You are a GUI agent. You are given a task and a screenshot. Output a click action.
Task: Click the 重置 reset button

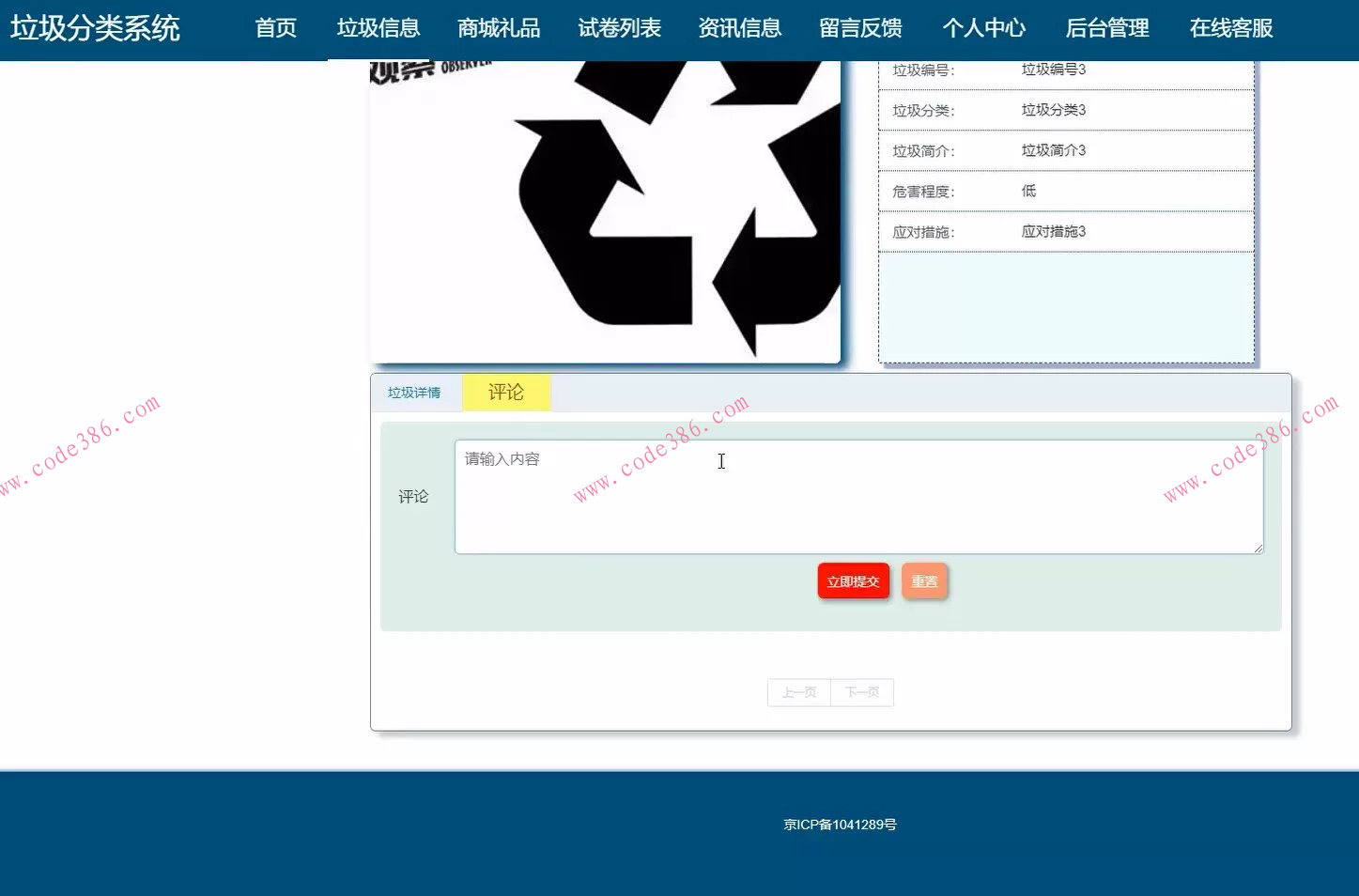point(924,580)
